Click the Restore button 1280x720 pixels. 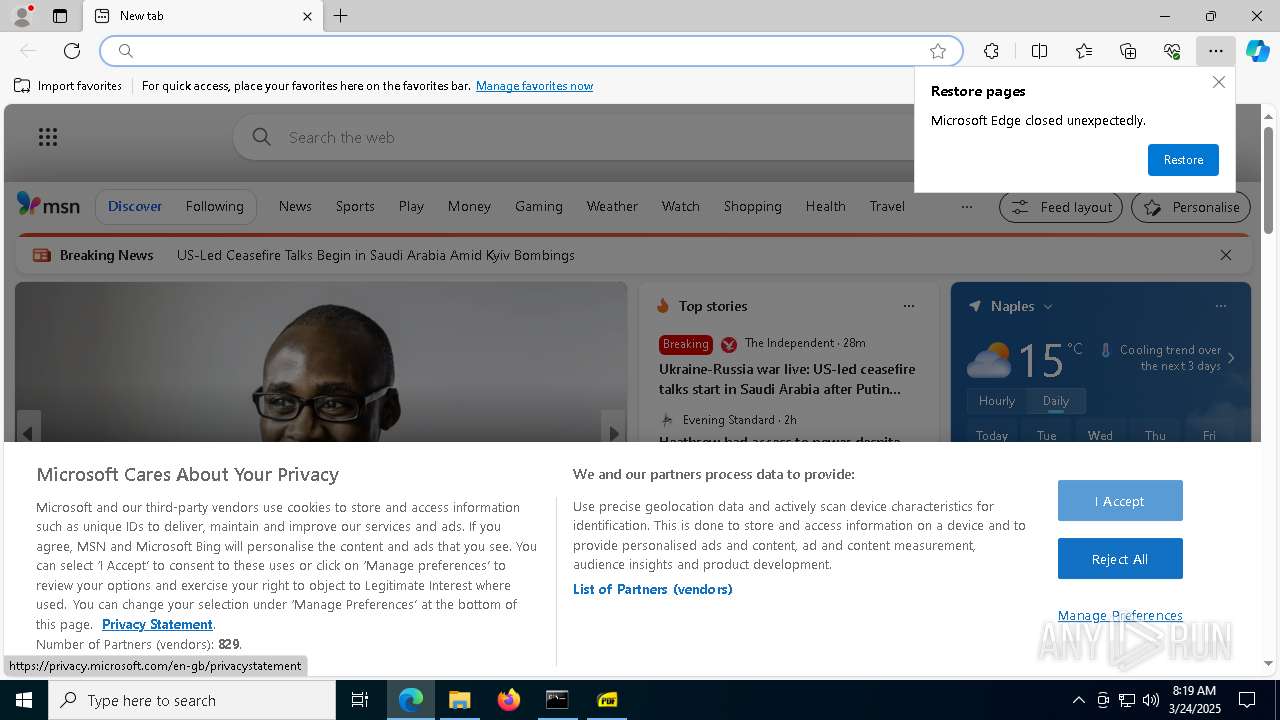click(x=1183, y=160)
